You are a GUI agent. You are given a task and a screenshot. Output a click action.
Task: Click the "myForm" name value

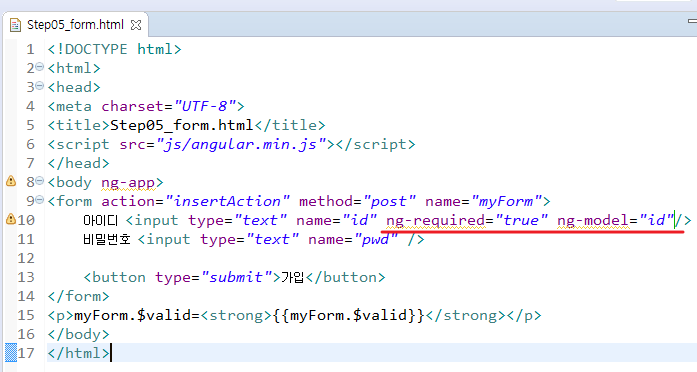click(506, 201)
